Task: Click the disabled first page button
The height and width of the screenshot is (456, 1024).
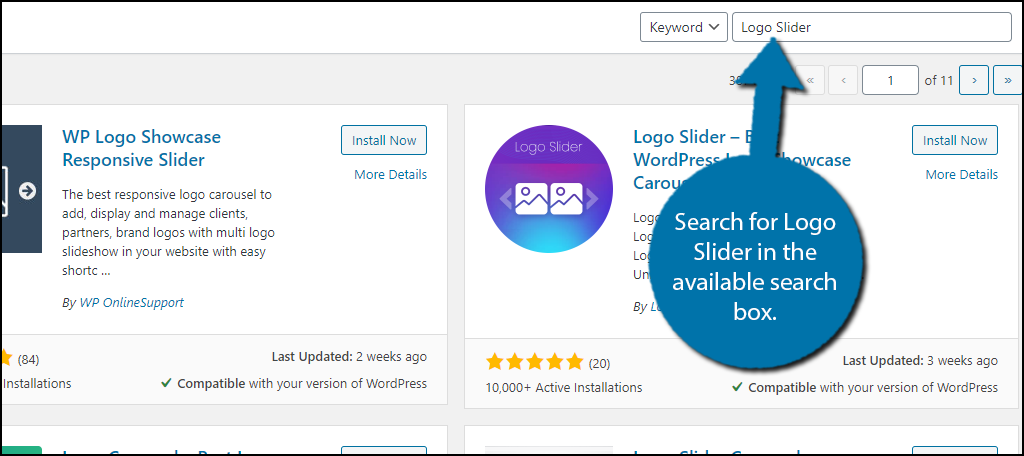Action: pos(810,80)
